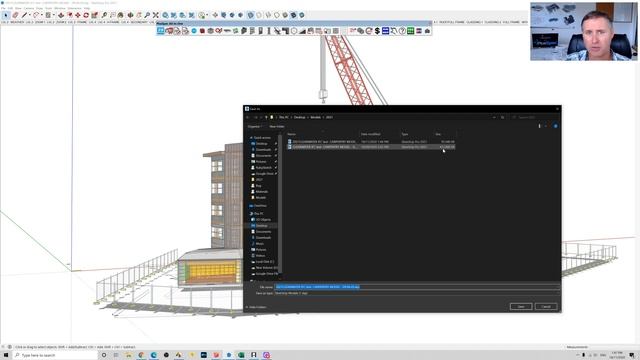Open OneDrive in the navigation pane
640x360 pixels.
260,206
